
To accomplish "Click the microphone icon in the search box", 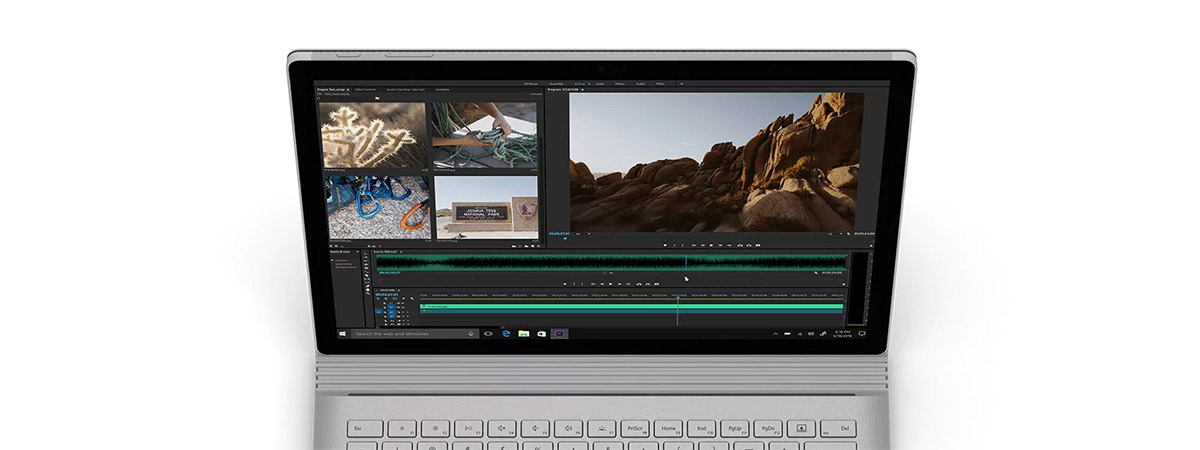I will click(x=472, y=333).
